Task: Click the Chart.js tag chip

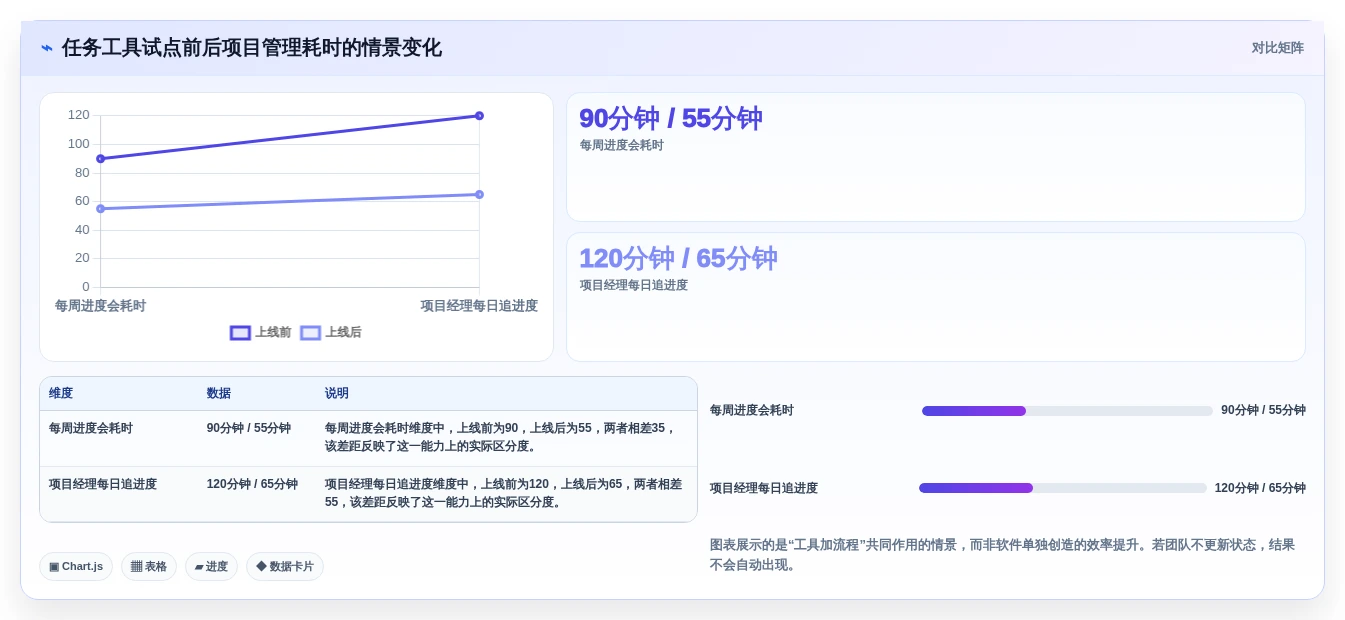Action: point(76,567)
